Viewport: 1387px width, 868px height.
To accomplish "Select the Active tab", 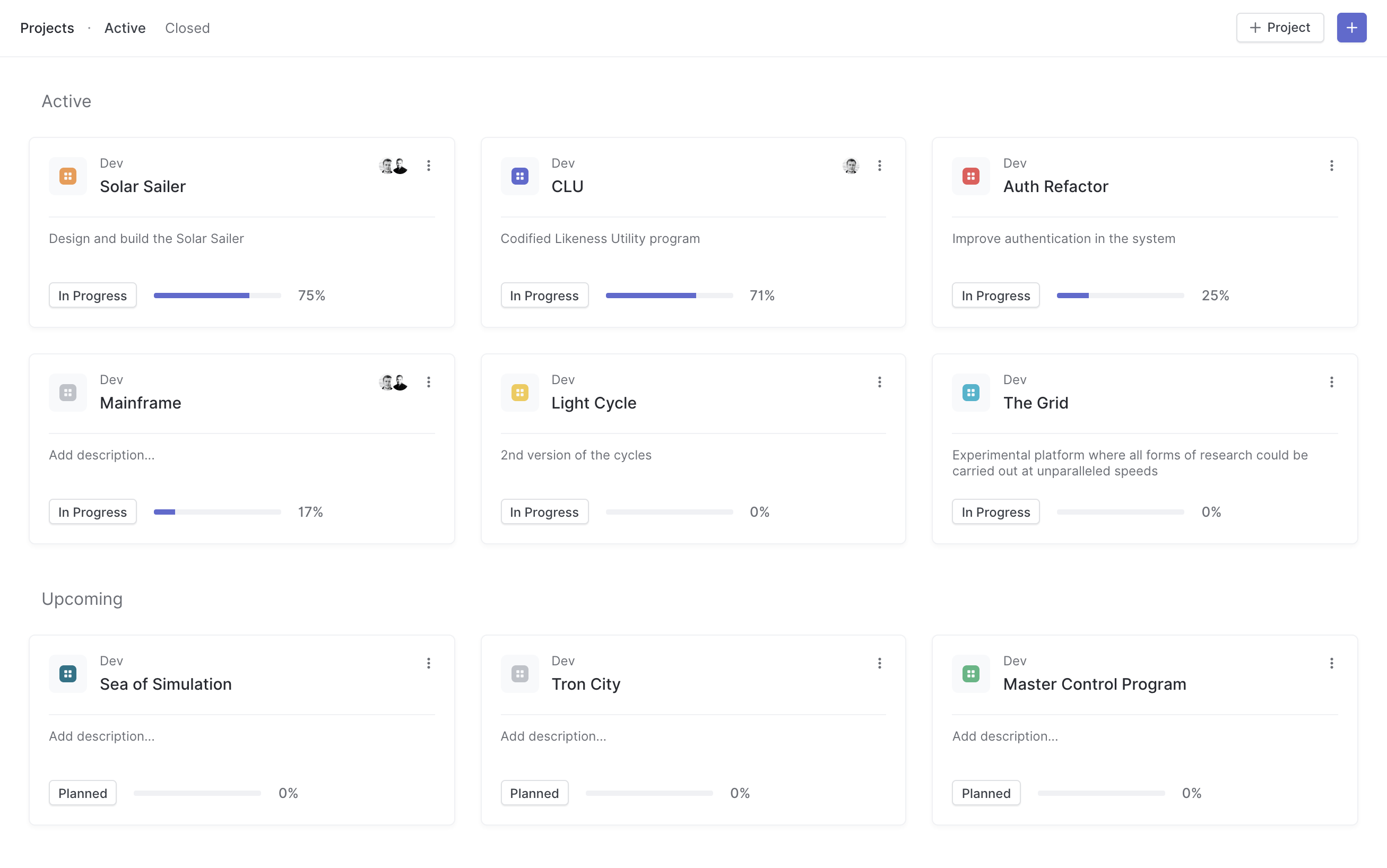I will [x=125, y=28].
